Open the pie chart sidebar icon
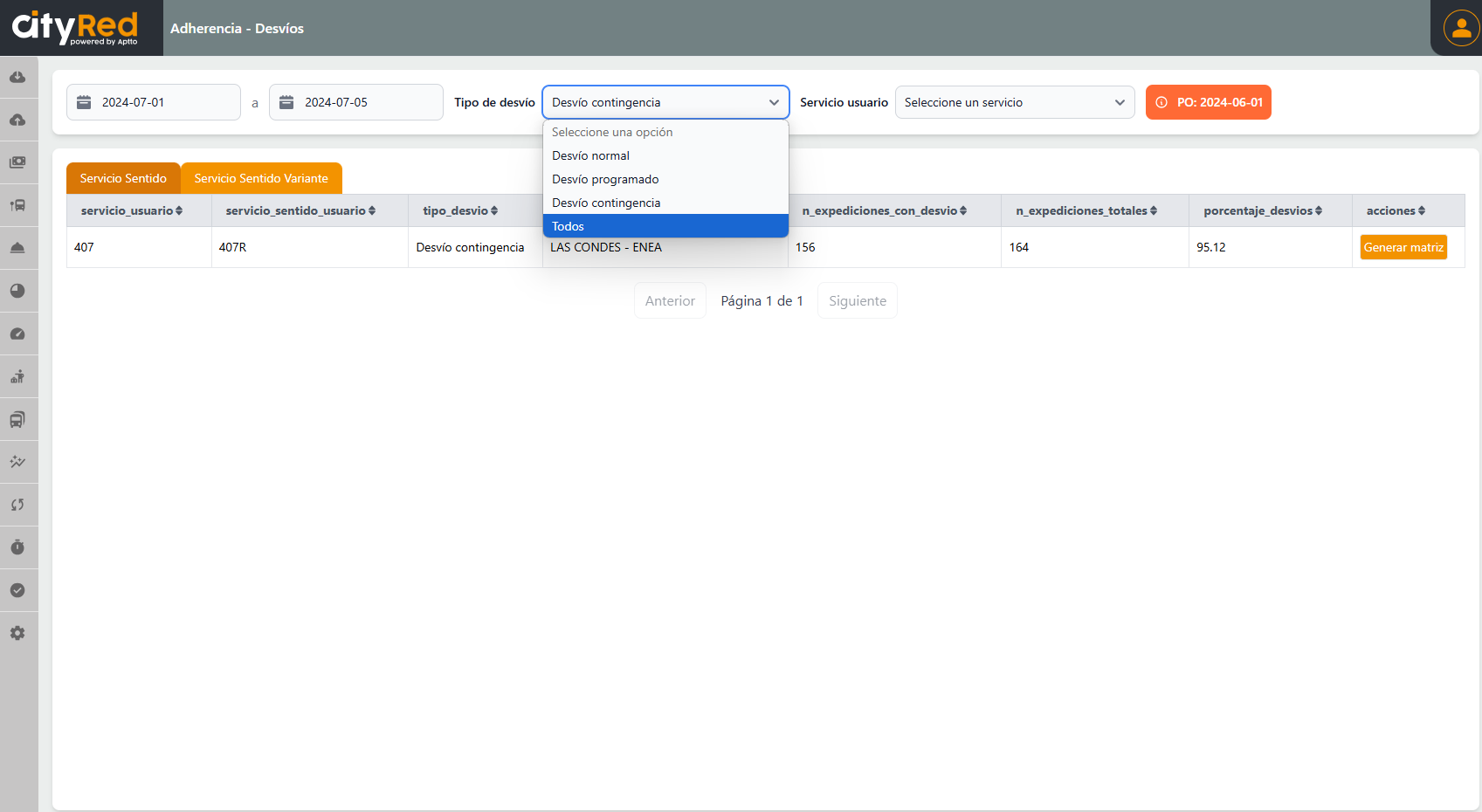 click(x=17, y=291)
